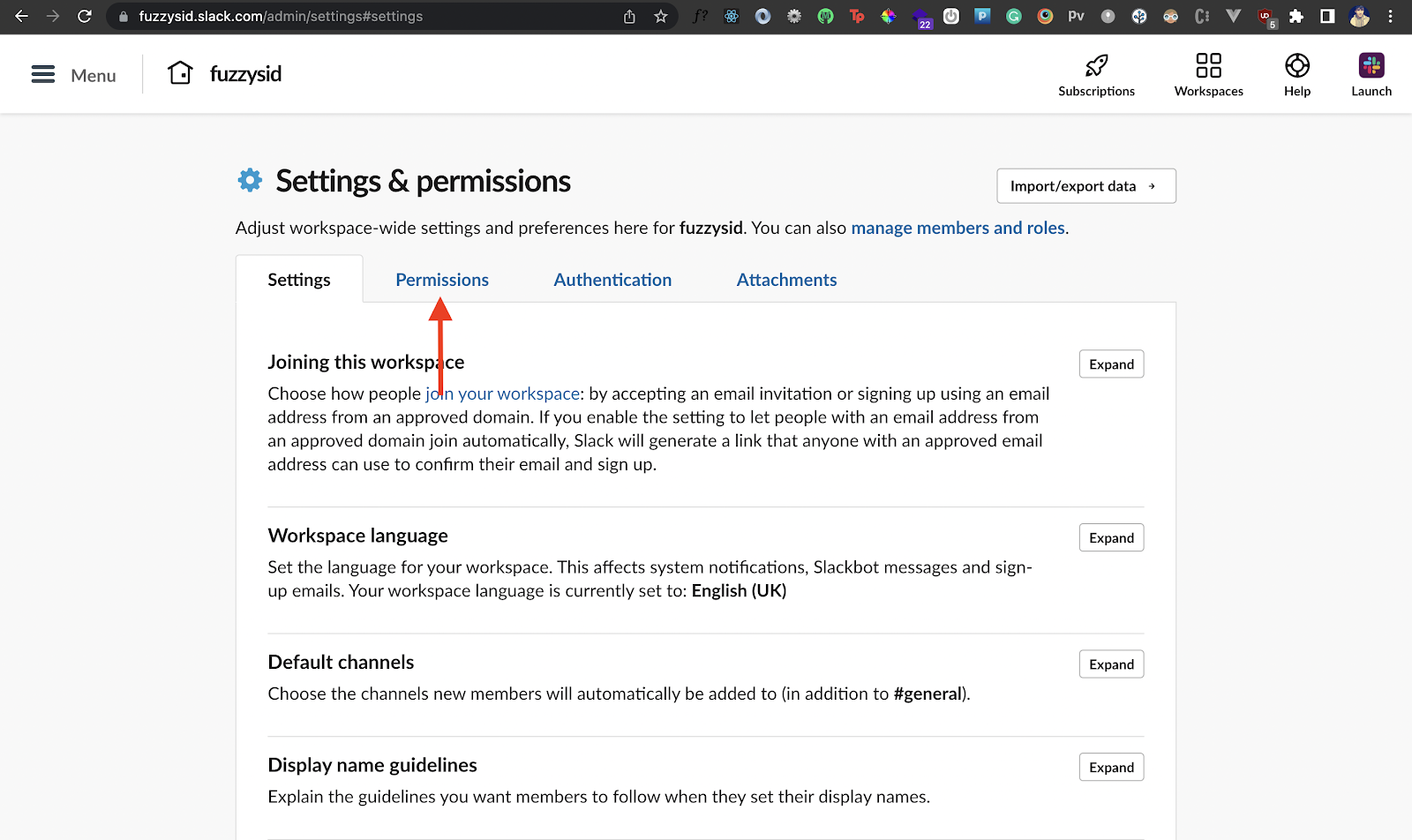Click the browser back arrow
The image size is (1412, 840).
[x=21, y=16]
